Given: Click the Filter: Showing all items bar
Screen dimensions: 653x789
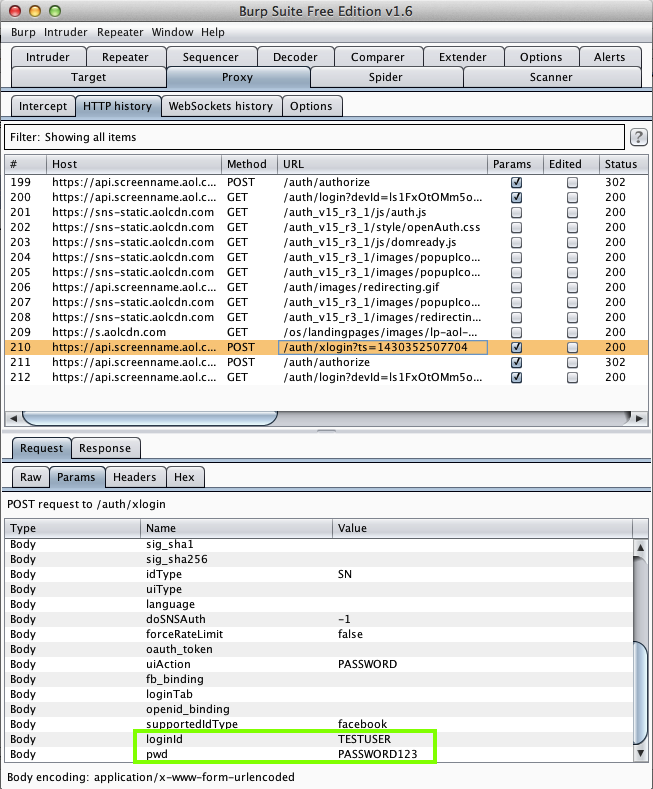Looking at the screenshot, I should click(314, 137).
